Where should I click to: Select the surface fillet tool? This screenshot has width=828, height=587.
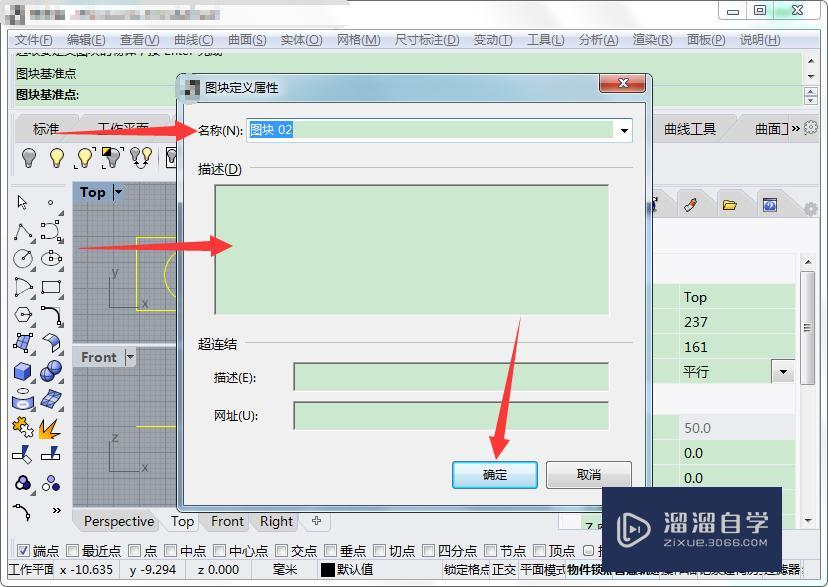51,343
